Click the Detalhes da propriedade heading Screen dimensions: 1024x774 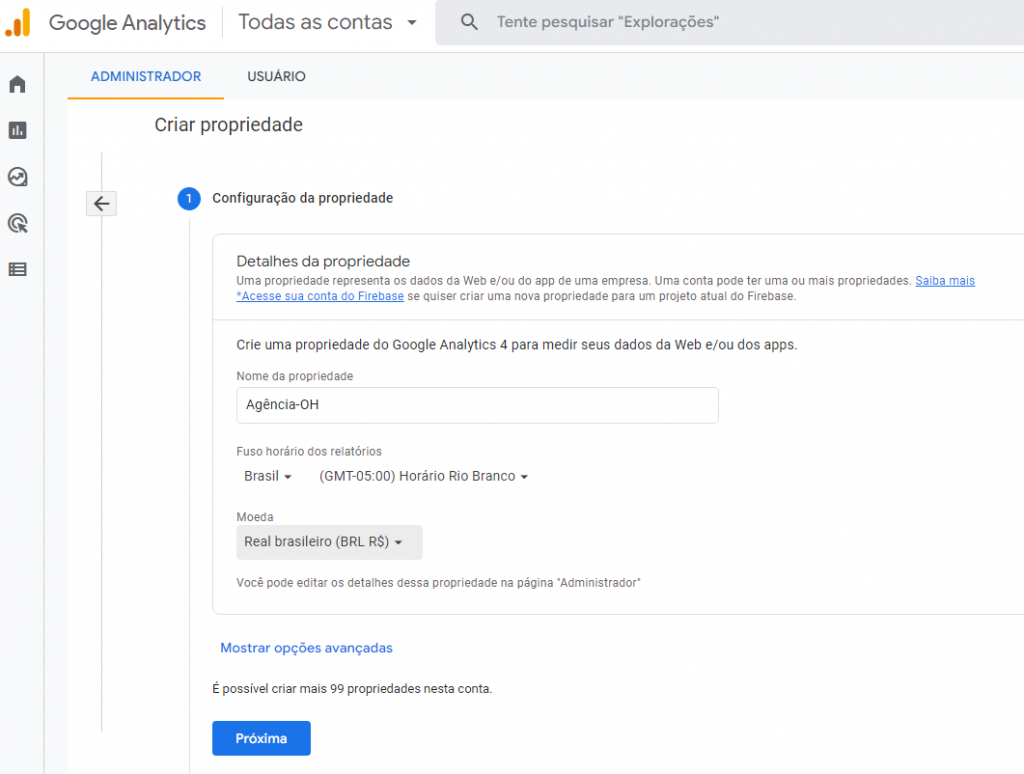pos(323,261)
